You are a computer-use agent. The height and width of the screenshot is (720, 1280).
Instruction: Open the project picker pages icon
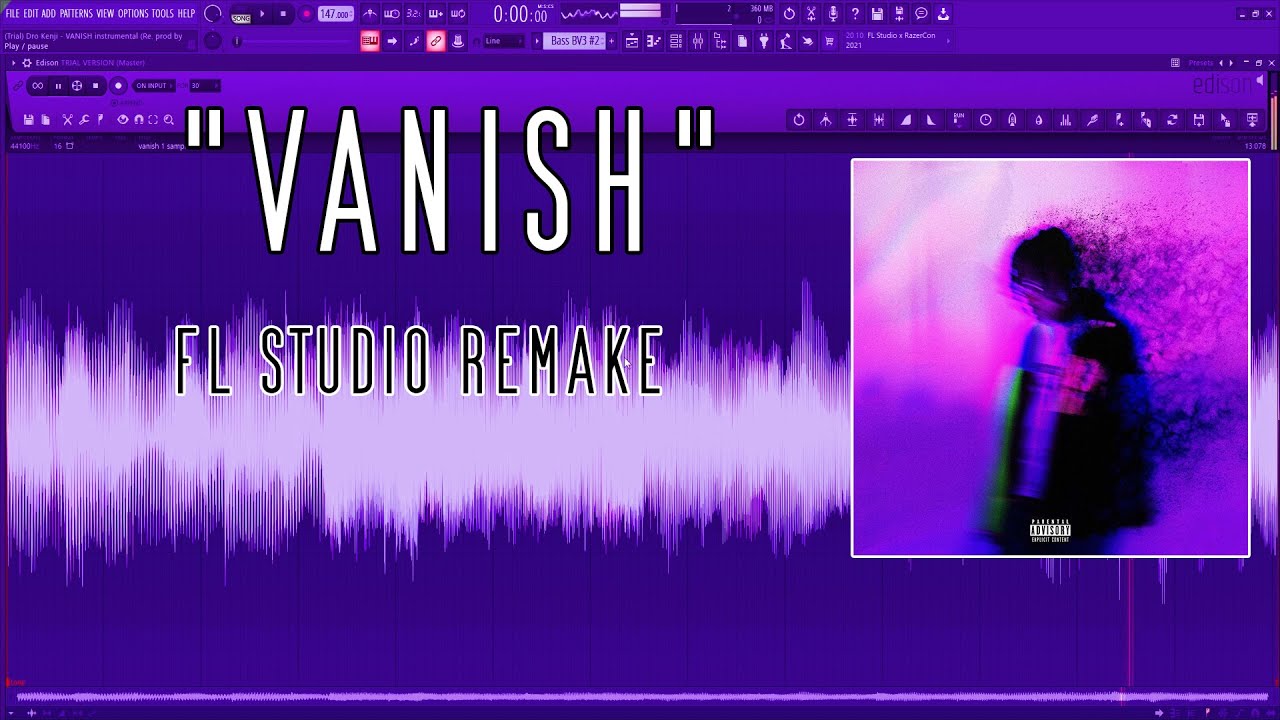(742, 41)
